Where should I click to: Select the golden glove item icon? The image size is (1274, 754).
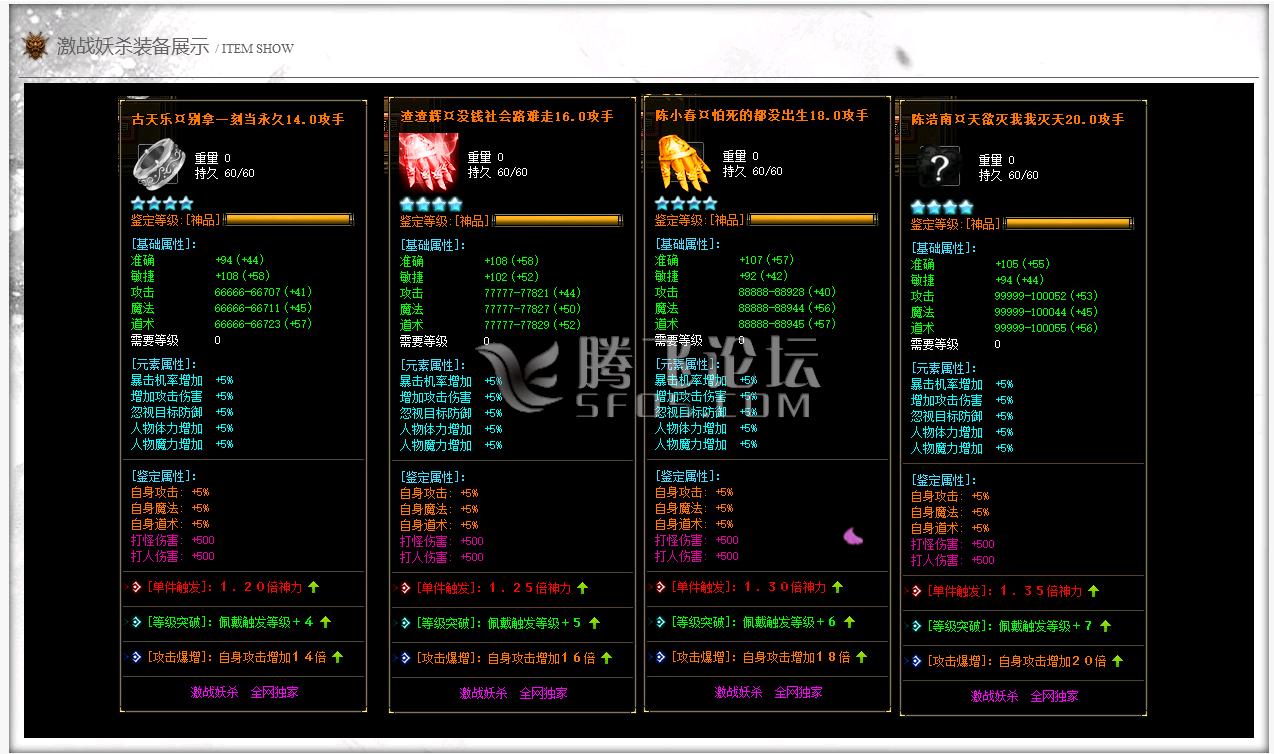[683, 164]
